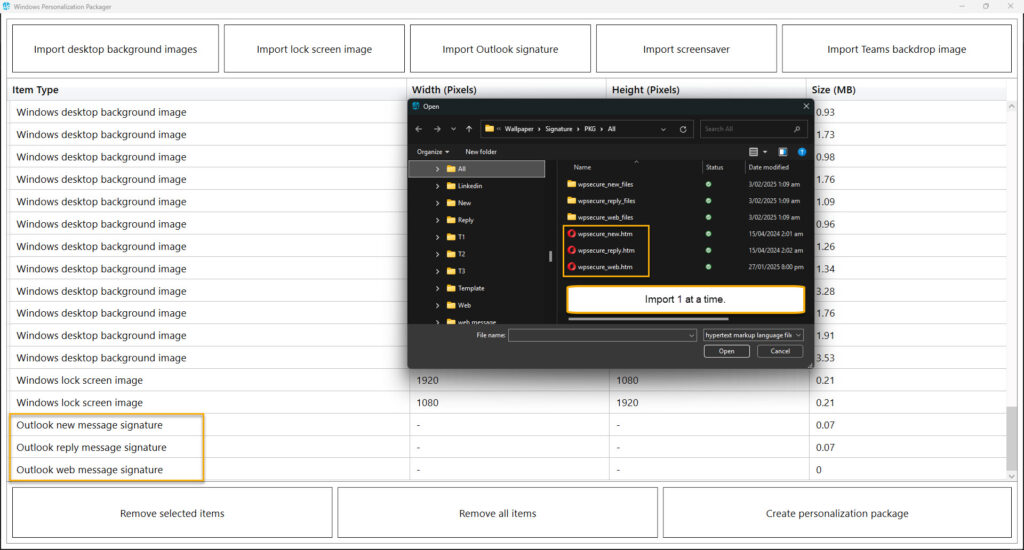This screenshot has width=1024, height=550.
Task: Select wpsecure_new_files folder
Action: pyautogui.click(x=600, y=184)
